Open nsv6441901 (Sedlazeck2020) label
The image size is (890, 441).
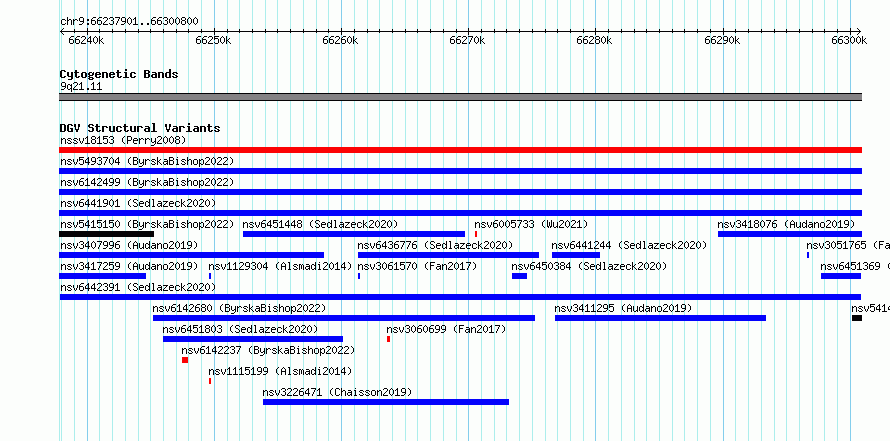pos(138,203)
